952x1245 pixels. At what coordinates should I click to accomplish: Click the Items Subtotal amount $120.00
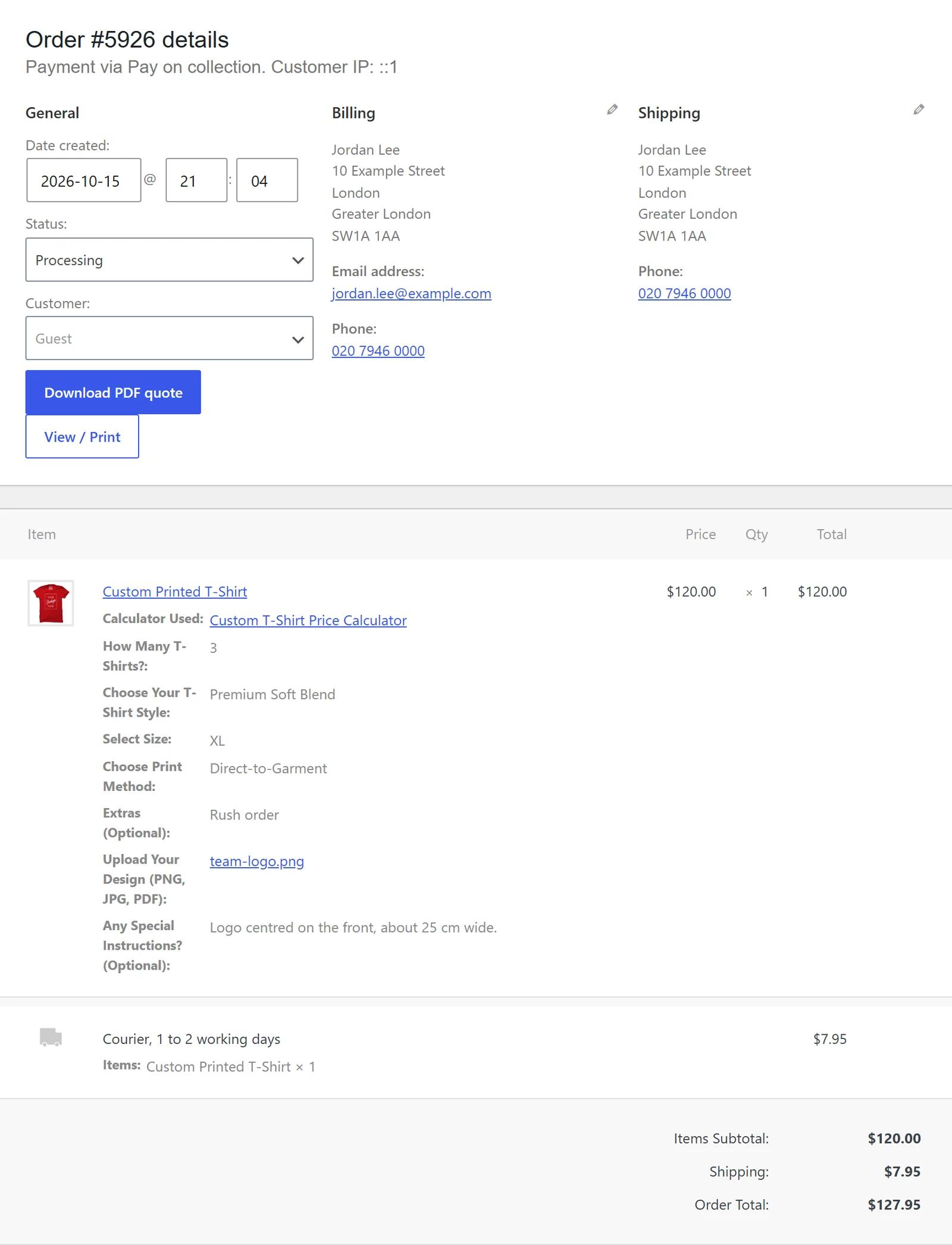[894, 1138]
